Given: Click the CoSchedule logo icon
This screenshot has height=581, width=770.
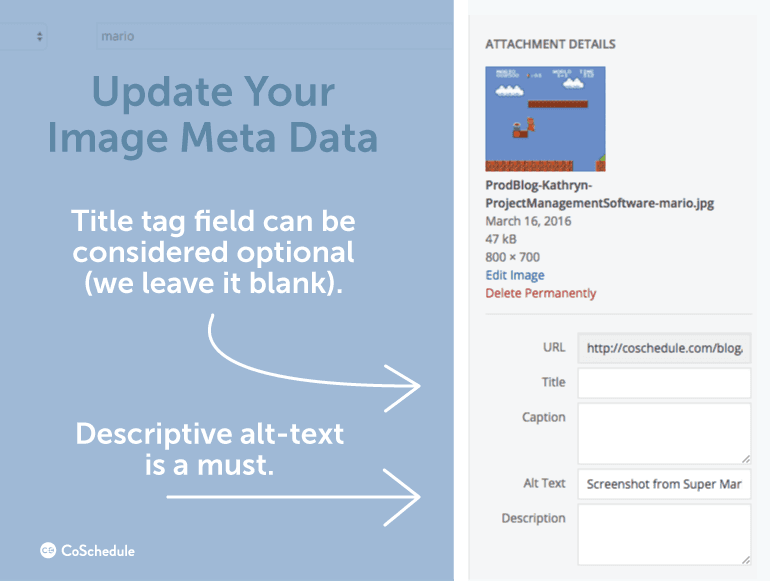Looking at the screenshot, I should 48,550.
